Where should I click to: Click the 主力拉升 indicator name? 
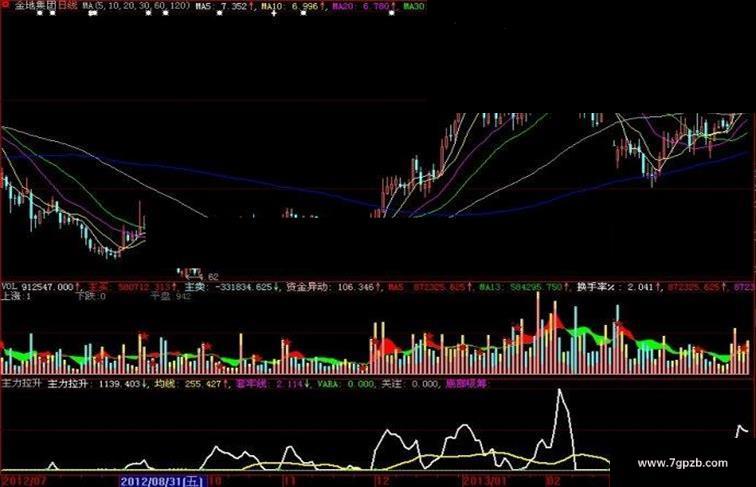(x=22, y=384)
